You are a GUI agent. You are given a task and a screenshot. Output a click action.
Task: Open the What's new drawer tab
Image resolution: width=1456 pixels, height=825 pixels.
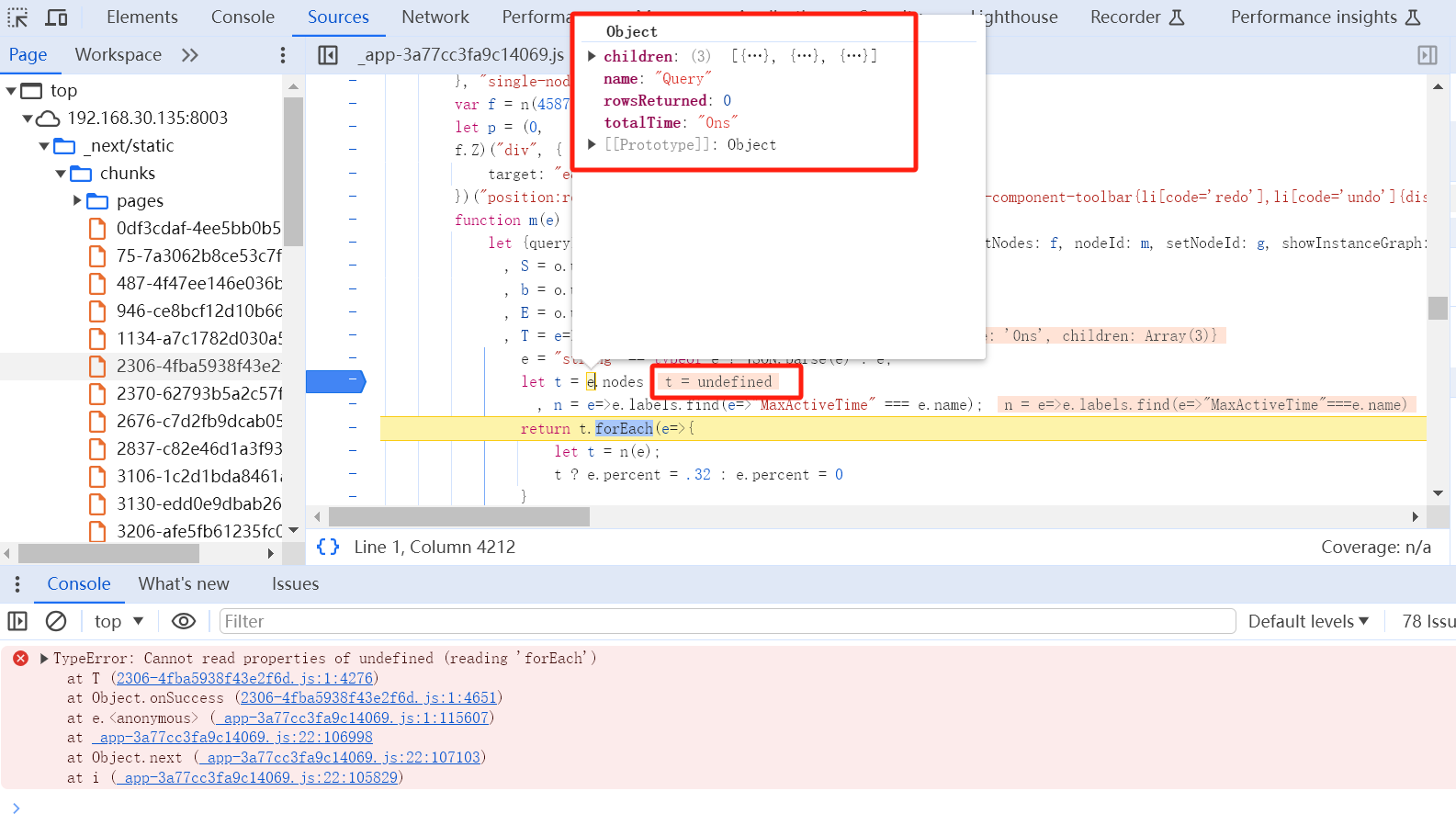tap(184, 584)
